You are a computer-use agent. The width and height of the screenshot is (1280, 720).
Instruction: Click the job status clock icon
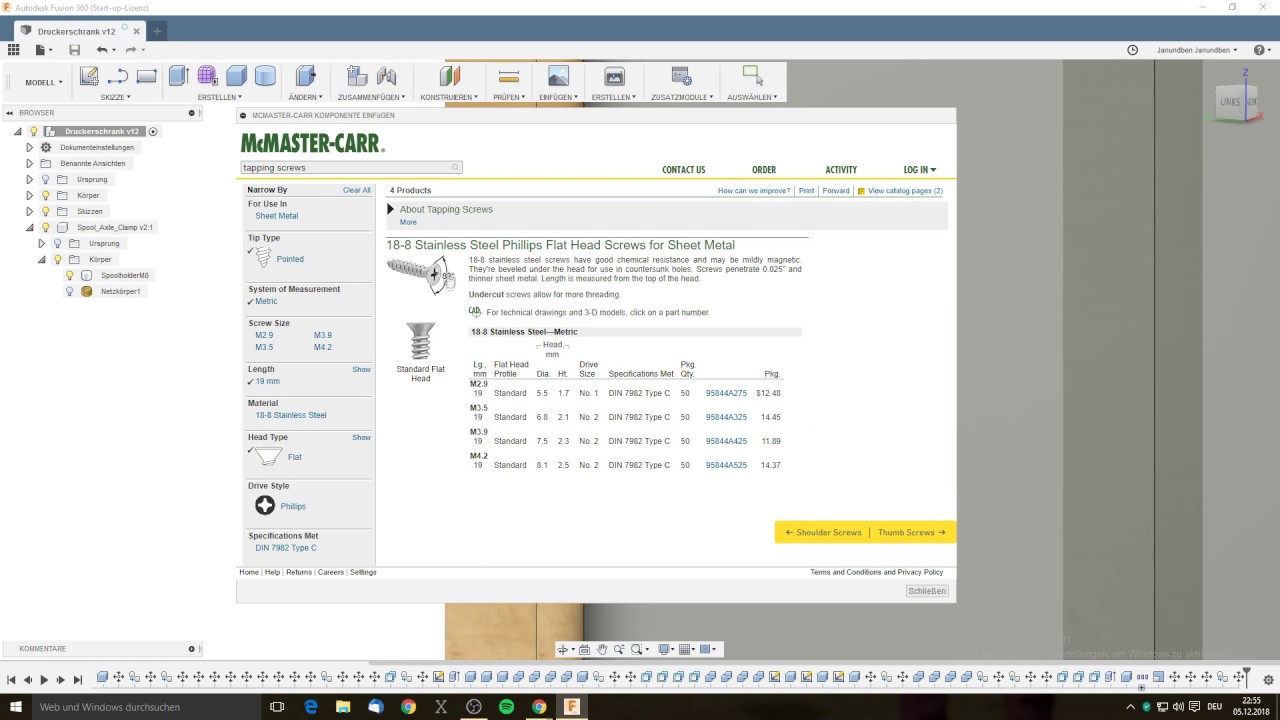[x=1133, y=49]
